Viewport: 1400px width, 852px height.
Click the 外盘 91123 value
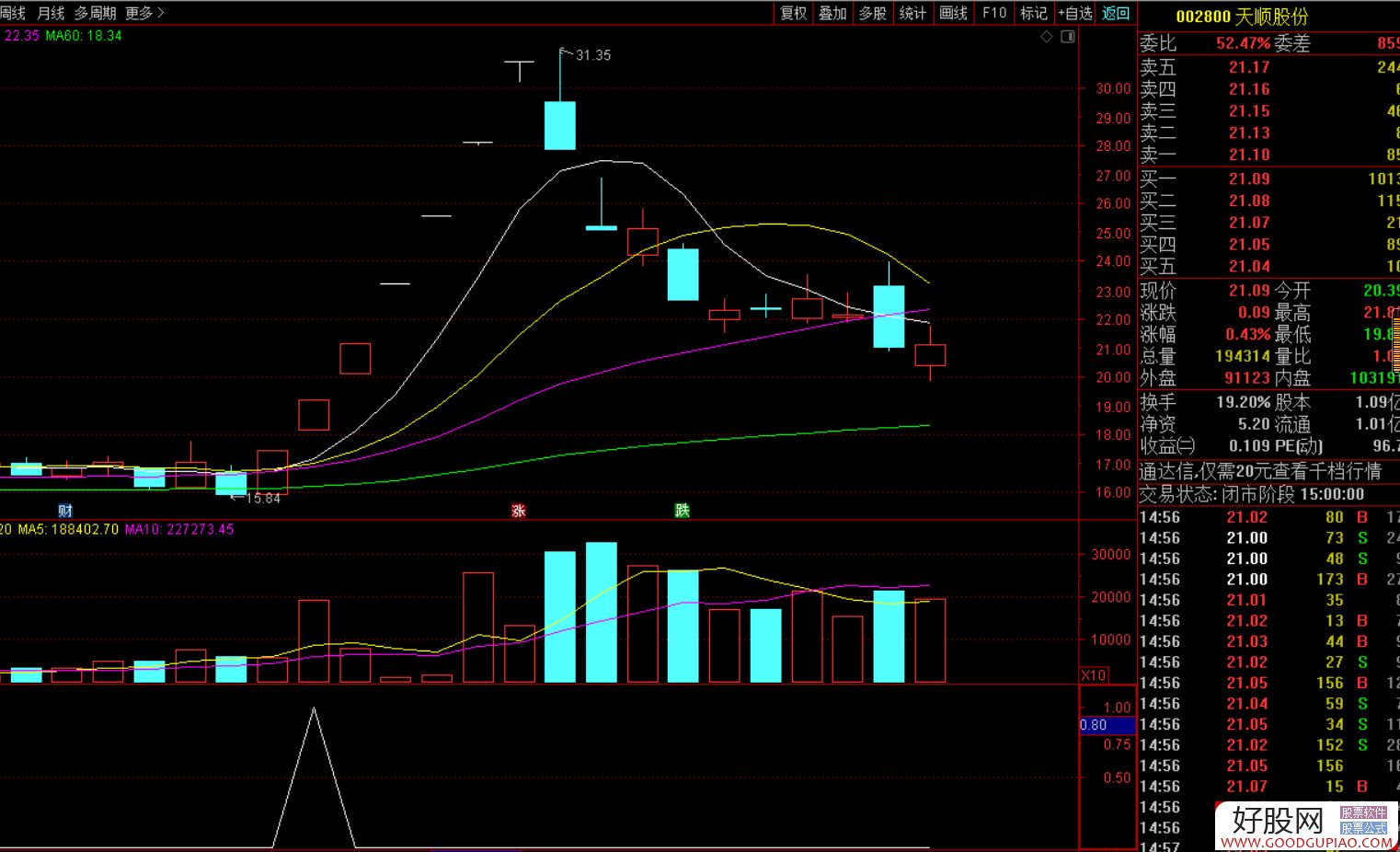coord(1247,378)
